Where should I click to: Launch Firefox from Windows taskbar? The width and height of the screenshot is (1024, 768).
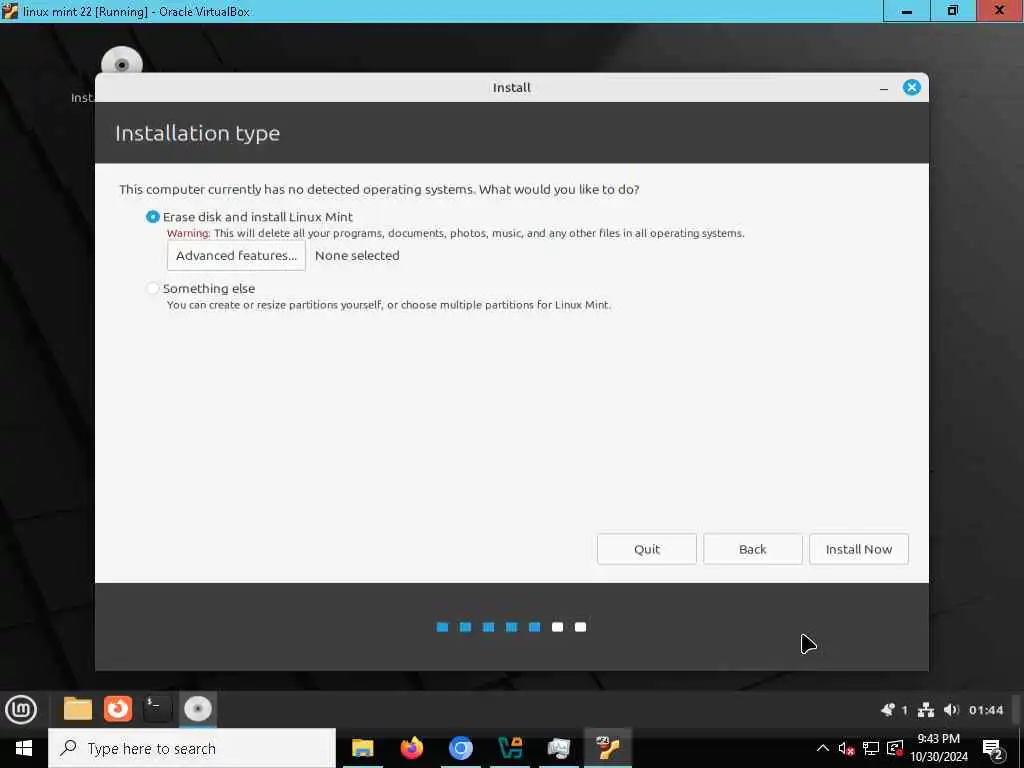pyautogui.click(x=411, y=748)
